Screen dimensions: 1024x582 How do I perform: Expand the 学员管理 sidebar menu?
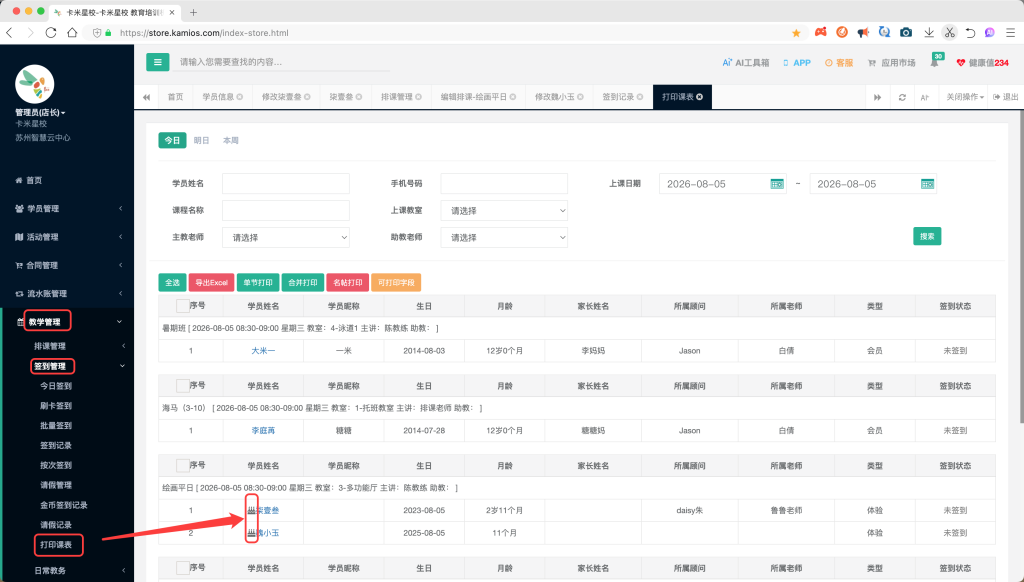67,208
